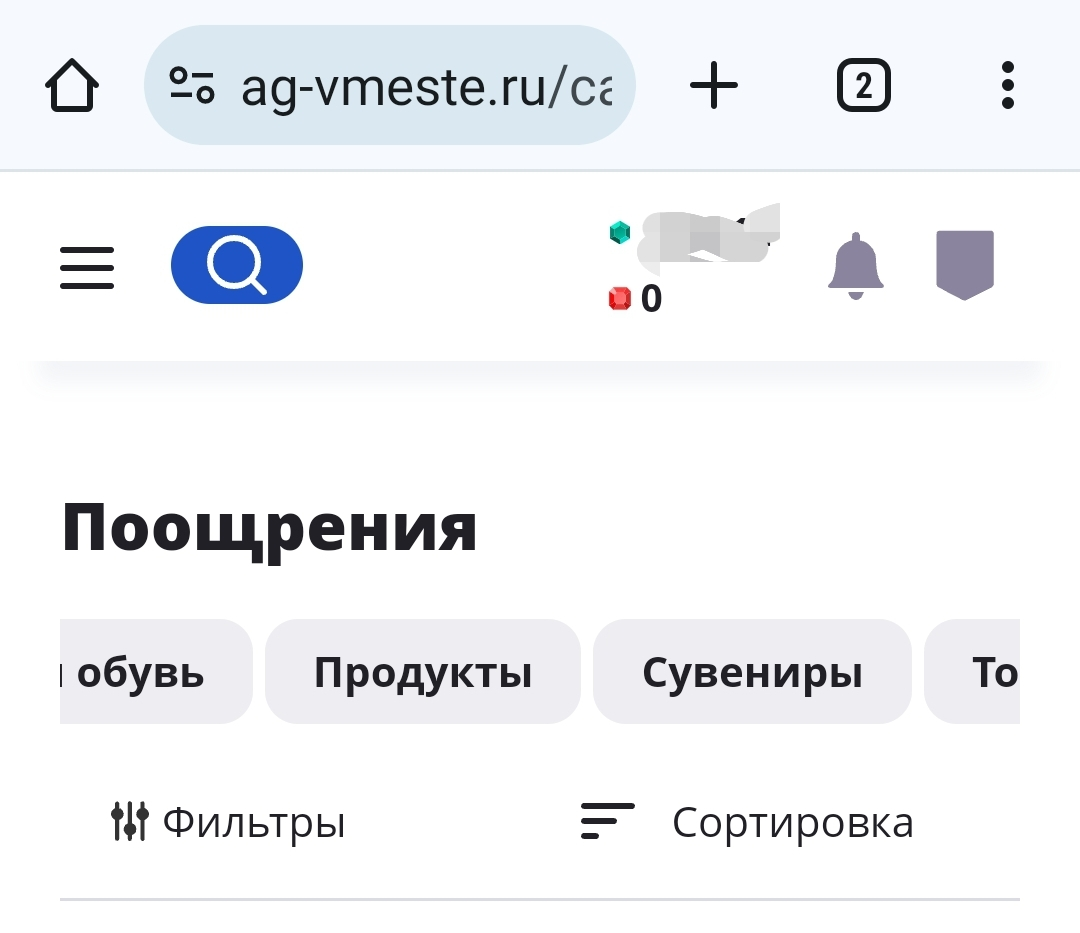Open browser three-dot overflow menu
This screenshot has width=1080, height=933.
1008,85
